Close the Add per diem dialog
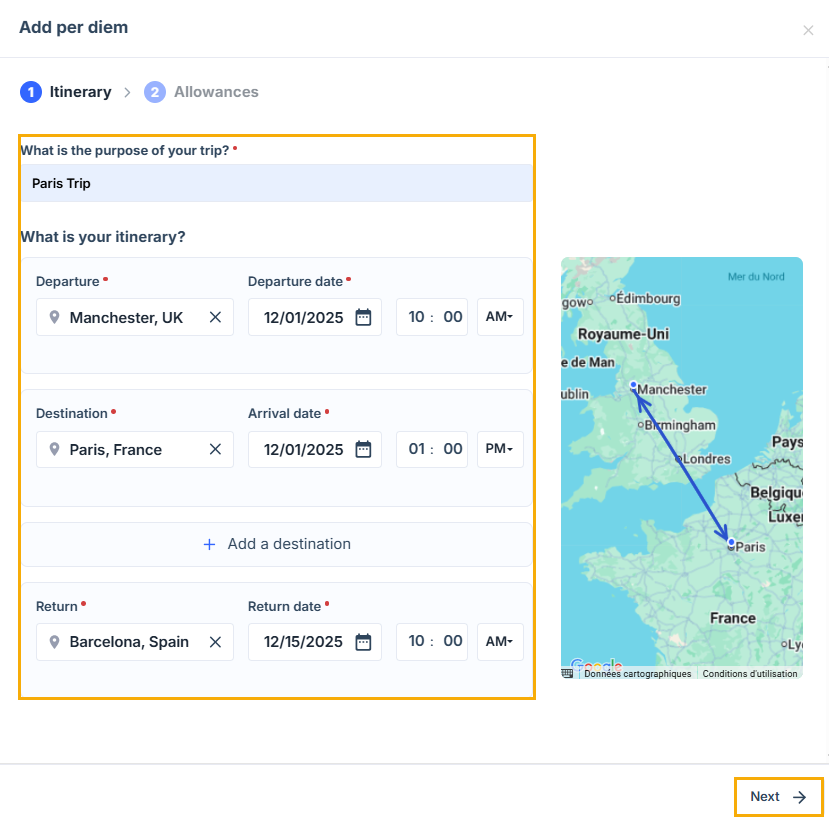 pos(808,30)
